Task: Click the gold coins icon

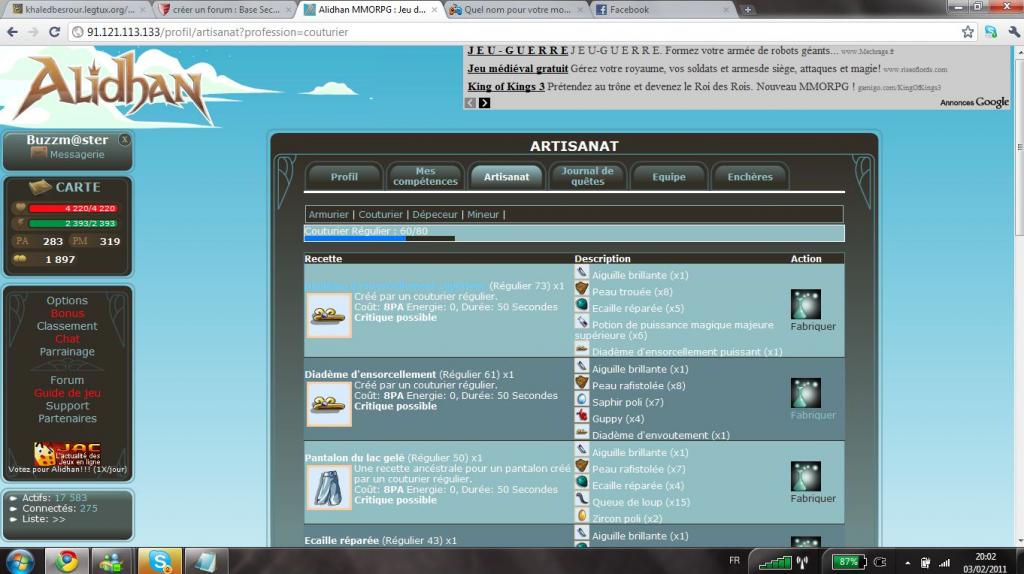Action: (20, 259)
